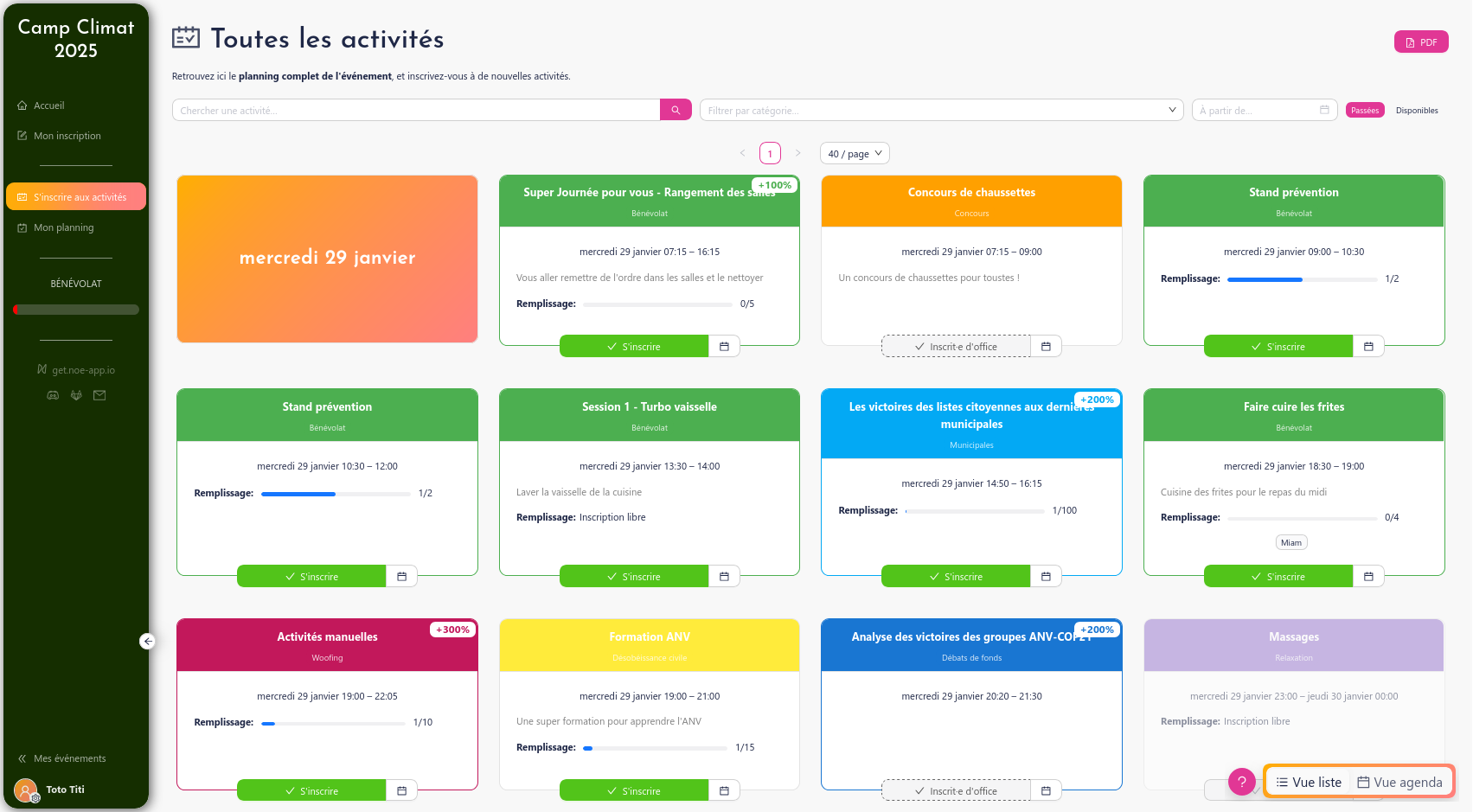
Task: Go to Mon planning in sidebar
Action: pos(63,227)
